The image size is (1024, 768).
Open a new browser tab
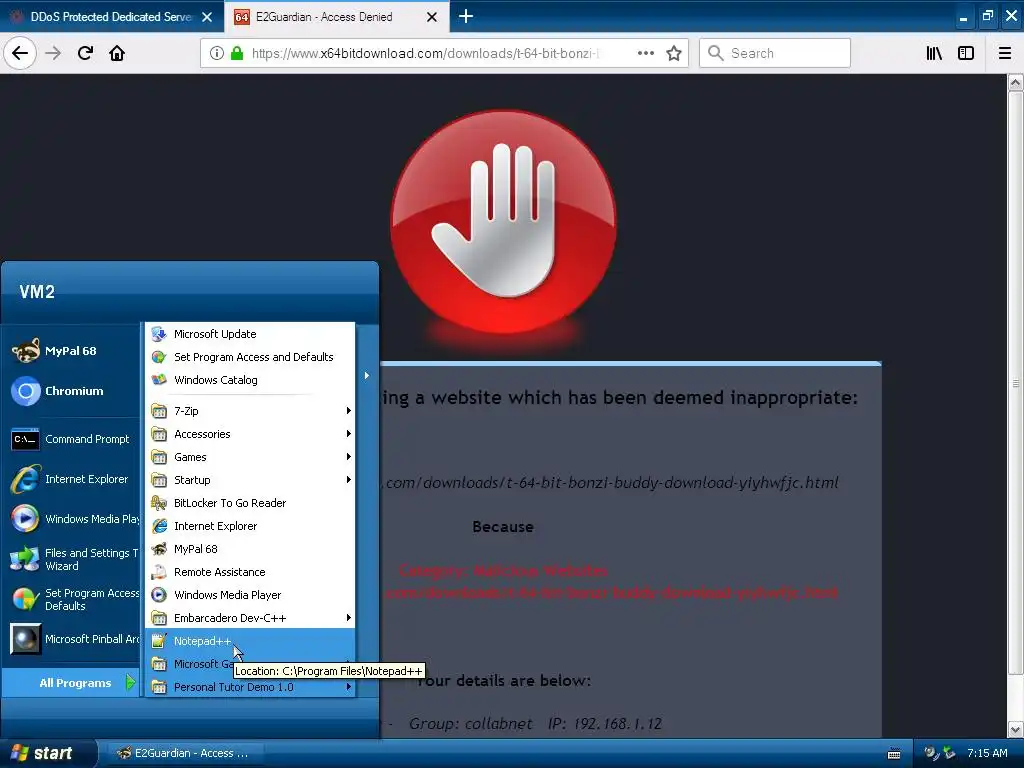click(466, 16)
